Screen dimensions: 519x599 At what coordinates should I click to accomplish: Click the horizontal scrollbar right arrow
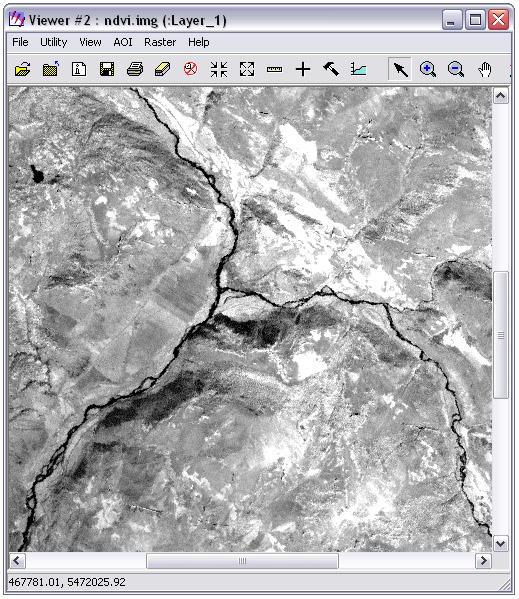tap(483, 560)
